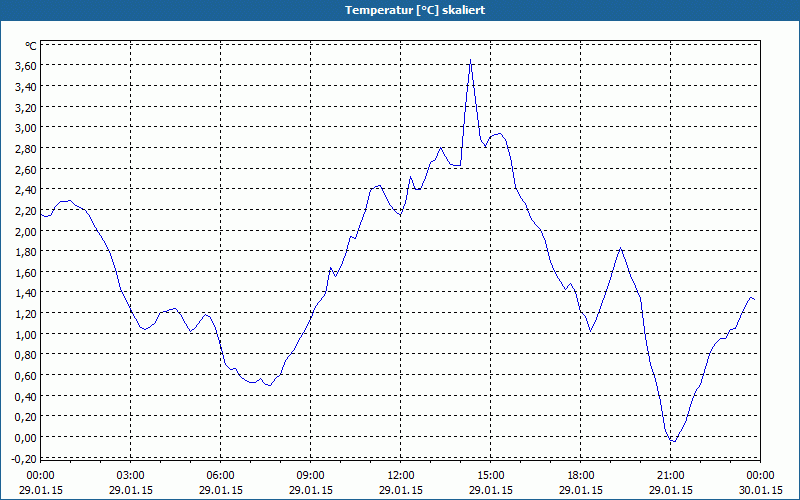Screen dimensions: 800x500
Task: Click the °C unit label on y-axis
Action: 31,46
